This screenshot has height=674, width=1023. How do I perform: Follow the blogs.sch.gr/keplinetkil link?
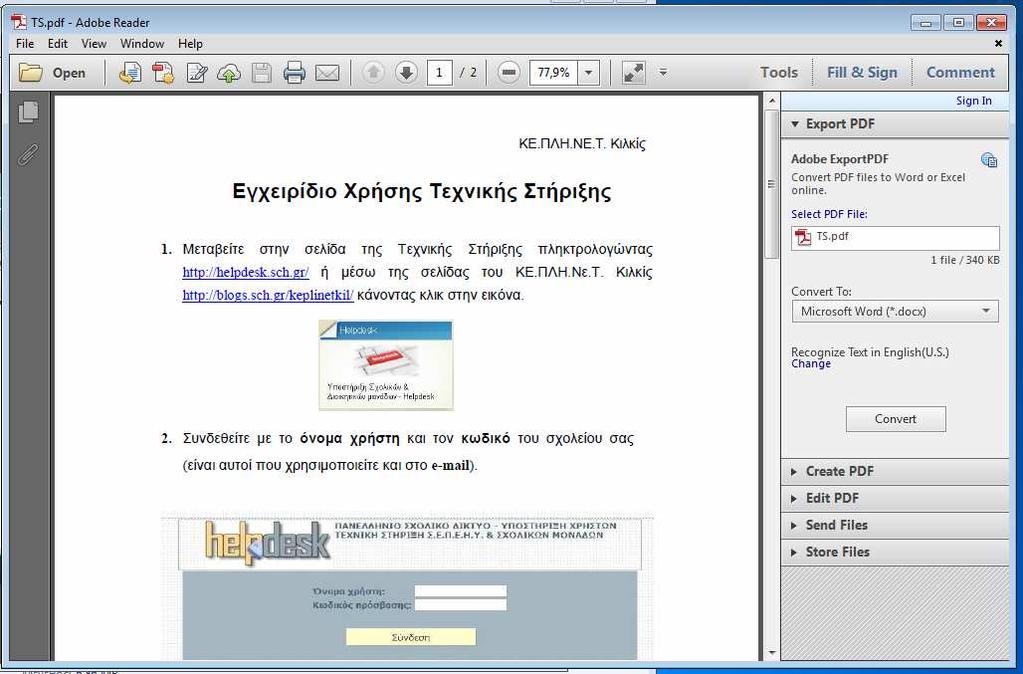coord(267,295)
